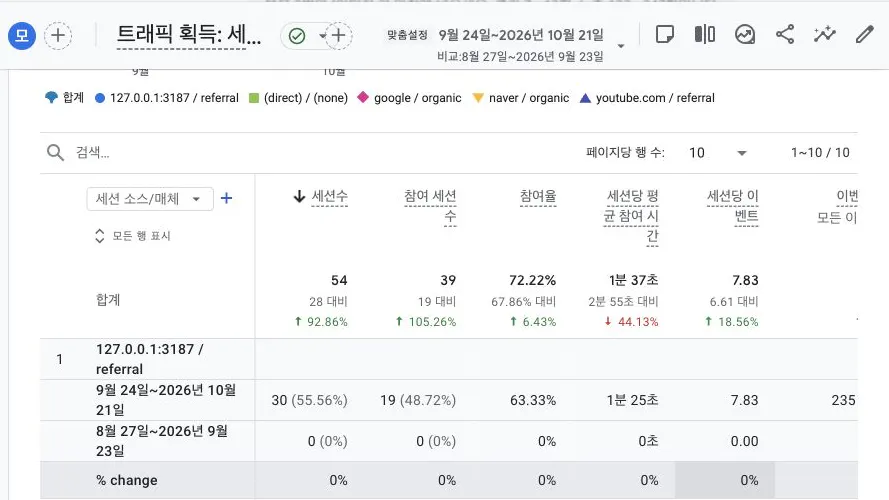Sort by 참여 세션수 column header

430,206
